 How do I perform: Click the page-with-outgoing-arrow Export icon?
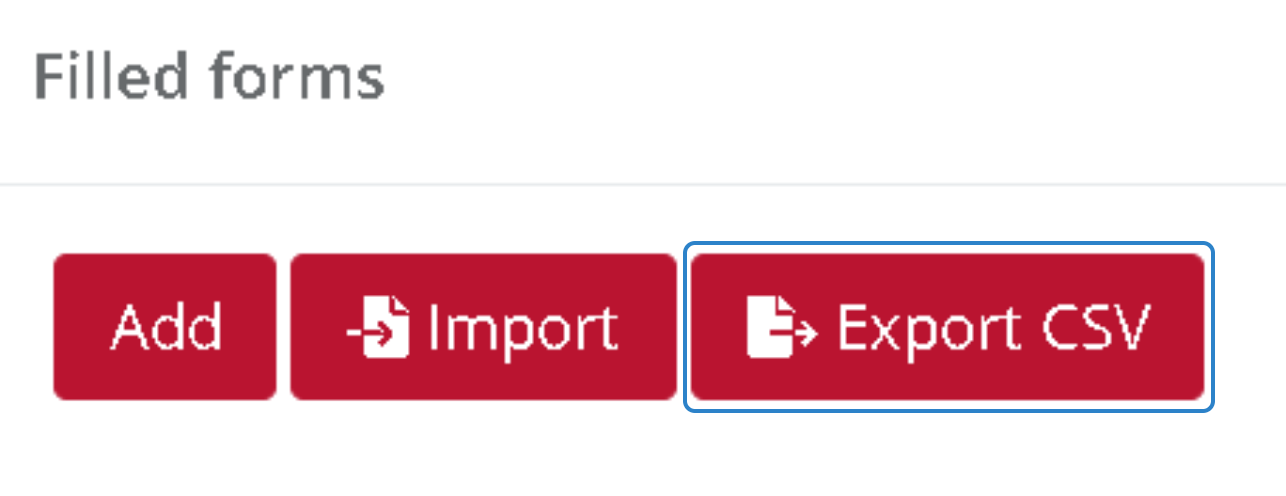coord(782,327)
